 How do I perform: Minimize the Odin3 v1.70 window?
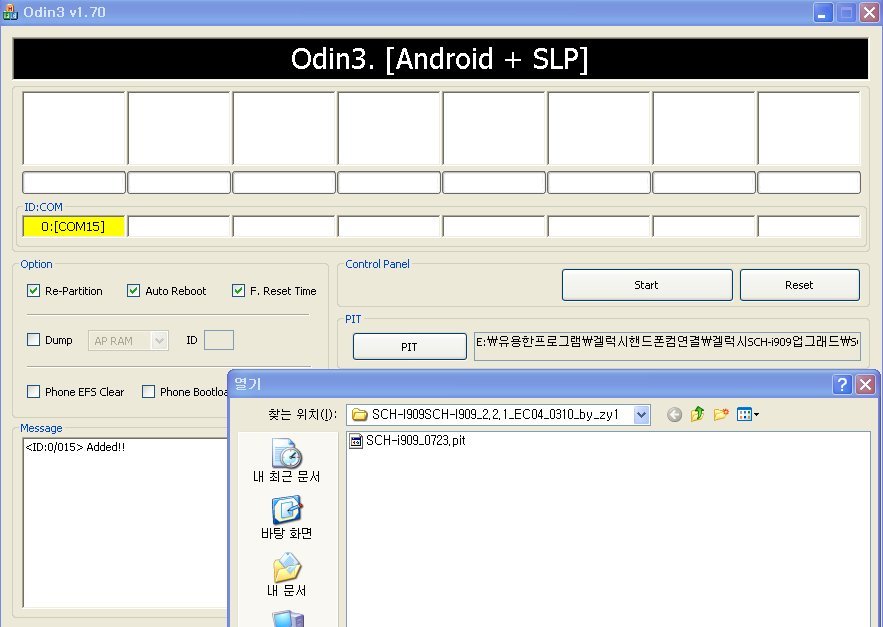pyautogui.click(x=823, y=12)
